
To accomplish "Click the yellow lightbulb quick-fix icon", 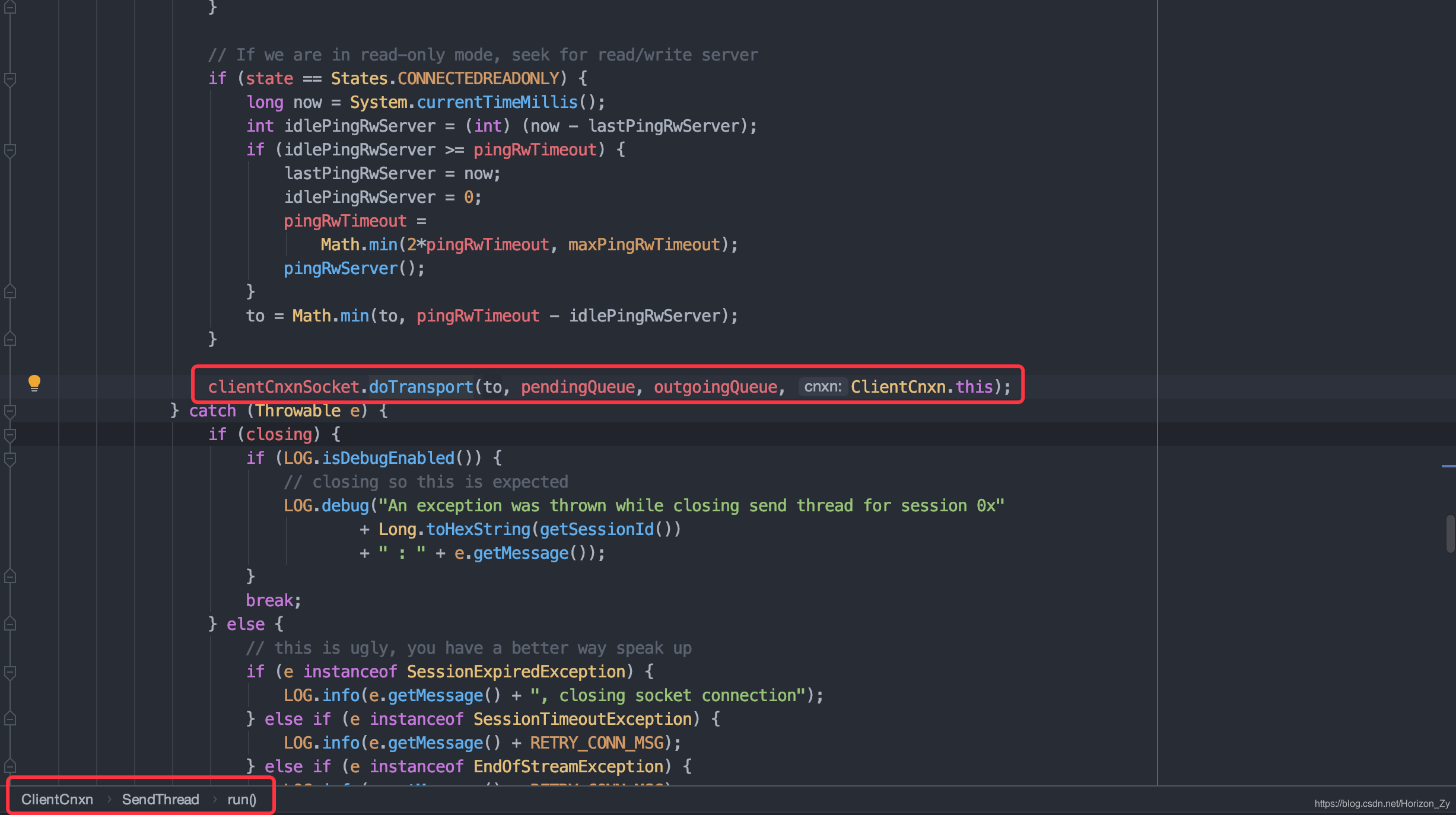I will 34,383.
